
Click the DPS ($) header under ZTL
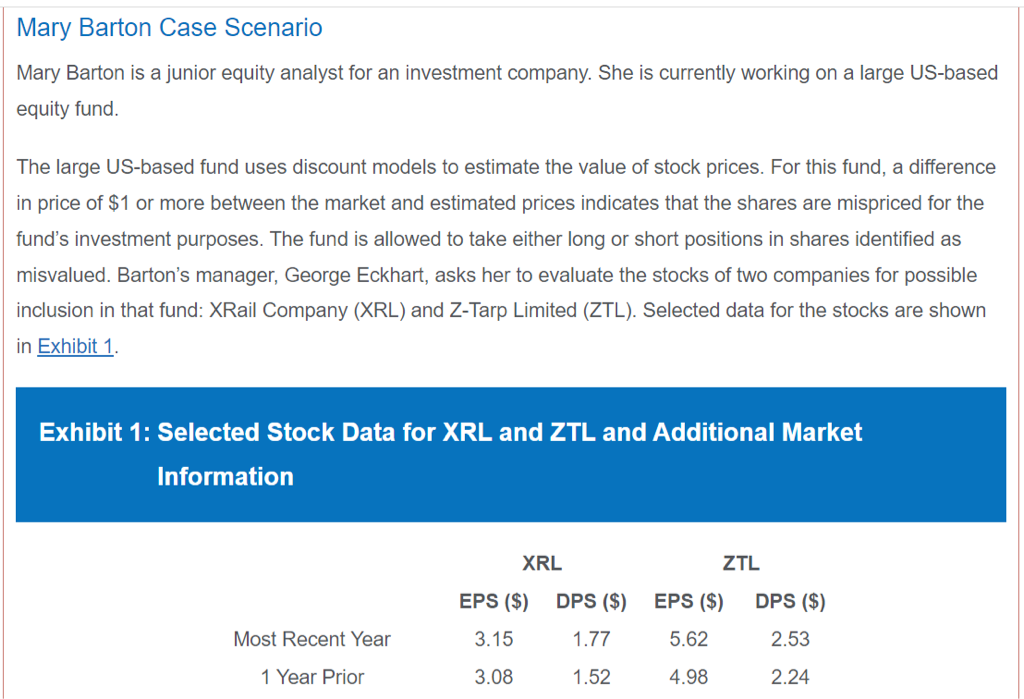790,602
